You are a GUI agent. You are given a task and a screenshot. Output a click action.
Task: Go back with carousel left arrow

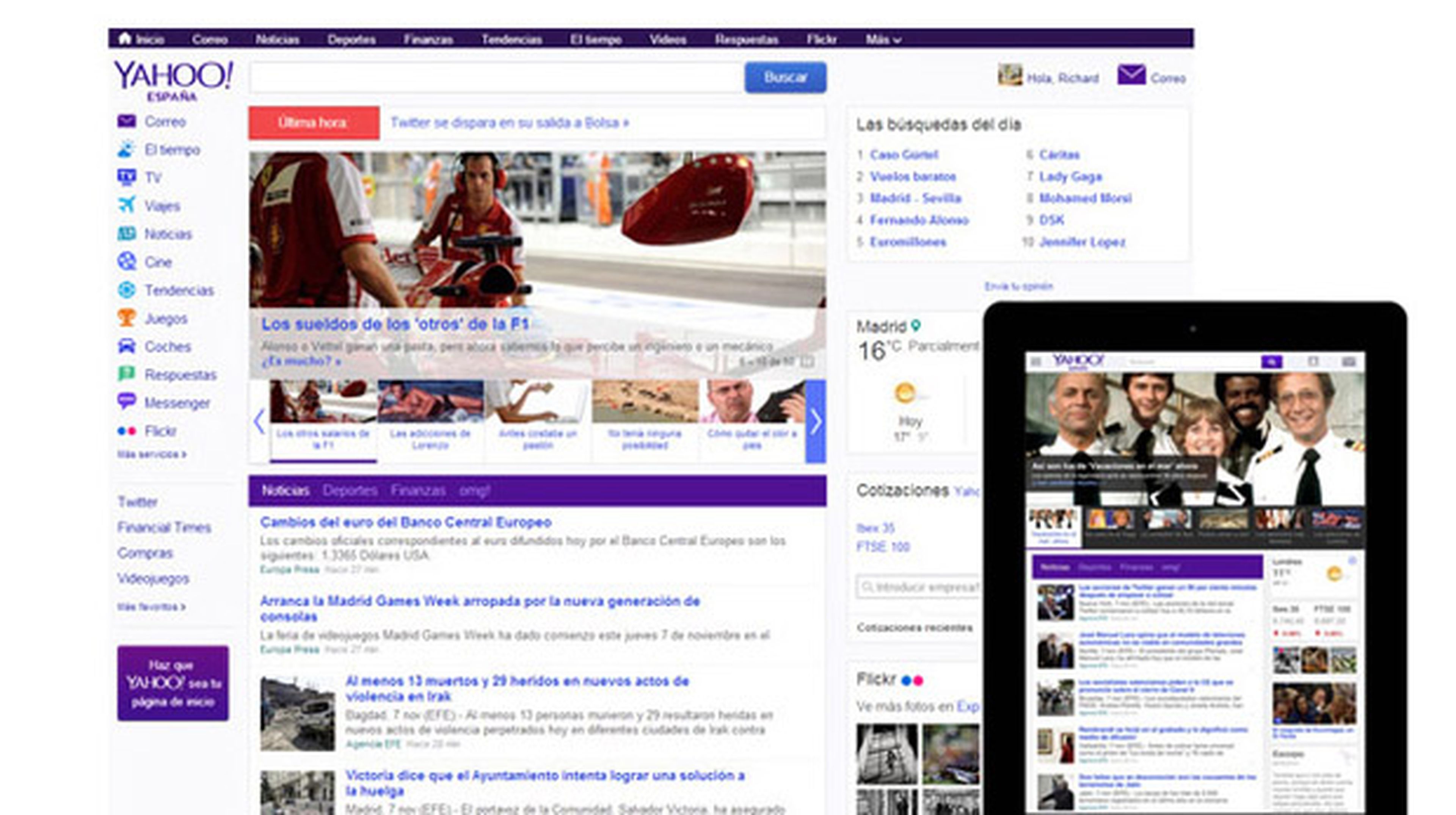pyautogui.click(x=259, y=422)
